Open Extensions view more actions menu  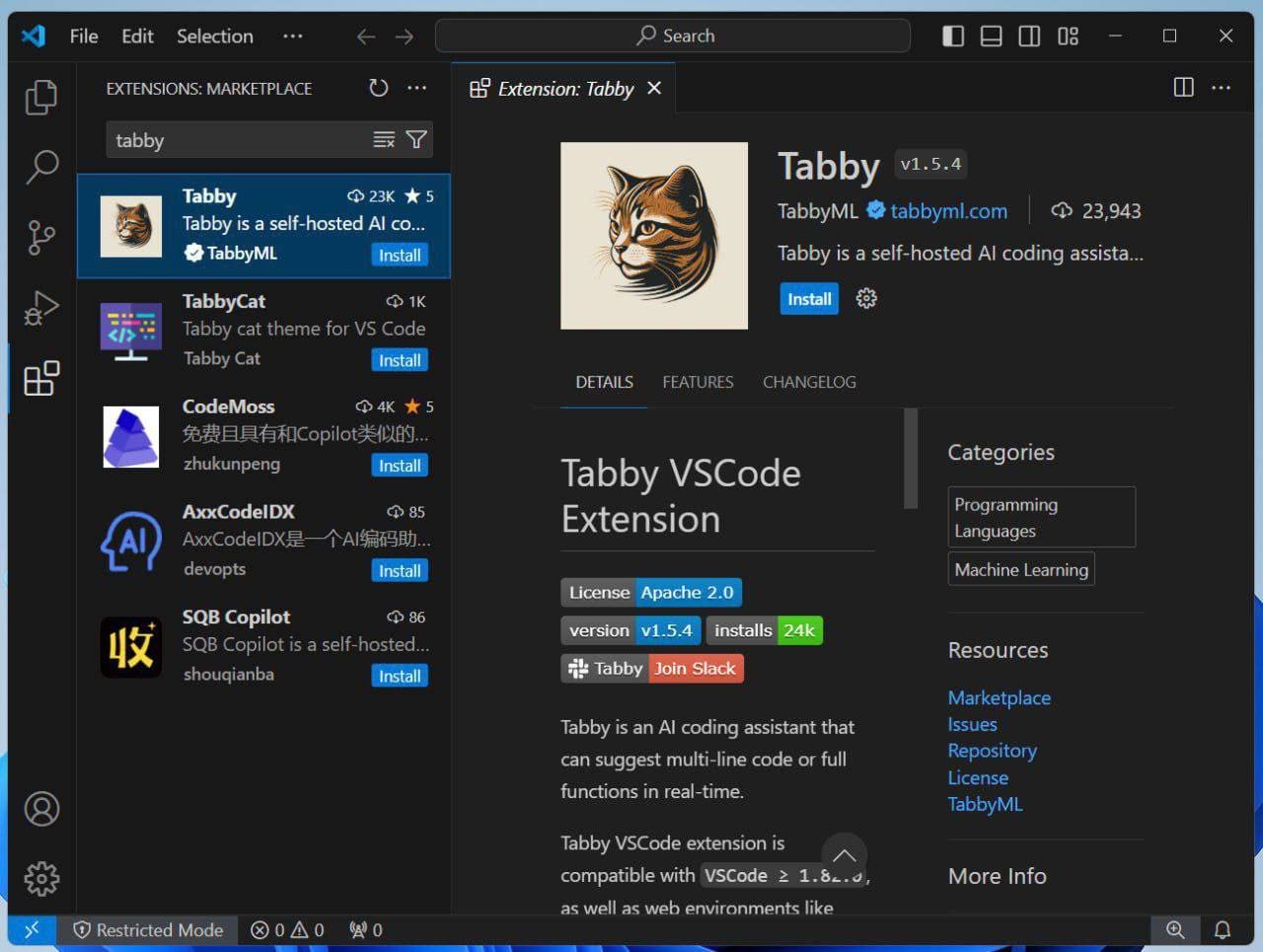(x=417, y=88)
